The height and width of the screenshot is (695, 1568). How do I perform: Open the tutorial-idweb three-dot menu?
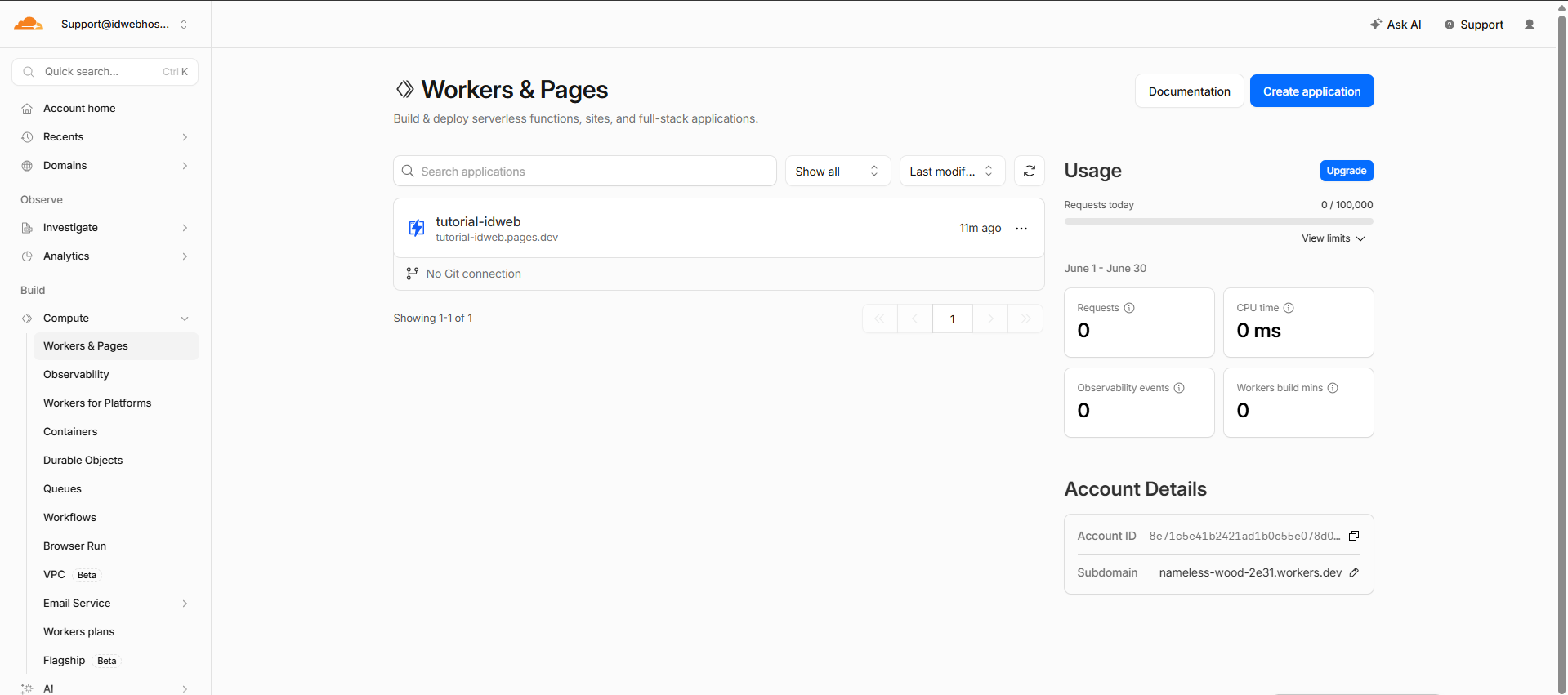[x=1021, y=229]
